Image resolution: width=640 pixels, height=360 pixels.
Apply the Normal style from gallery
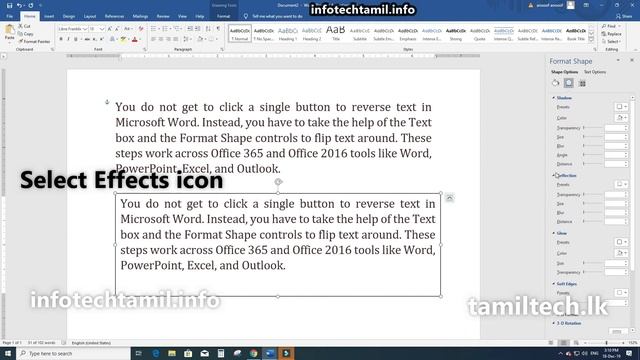240,33
